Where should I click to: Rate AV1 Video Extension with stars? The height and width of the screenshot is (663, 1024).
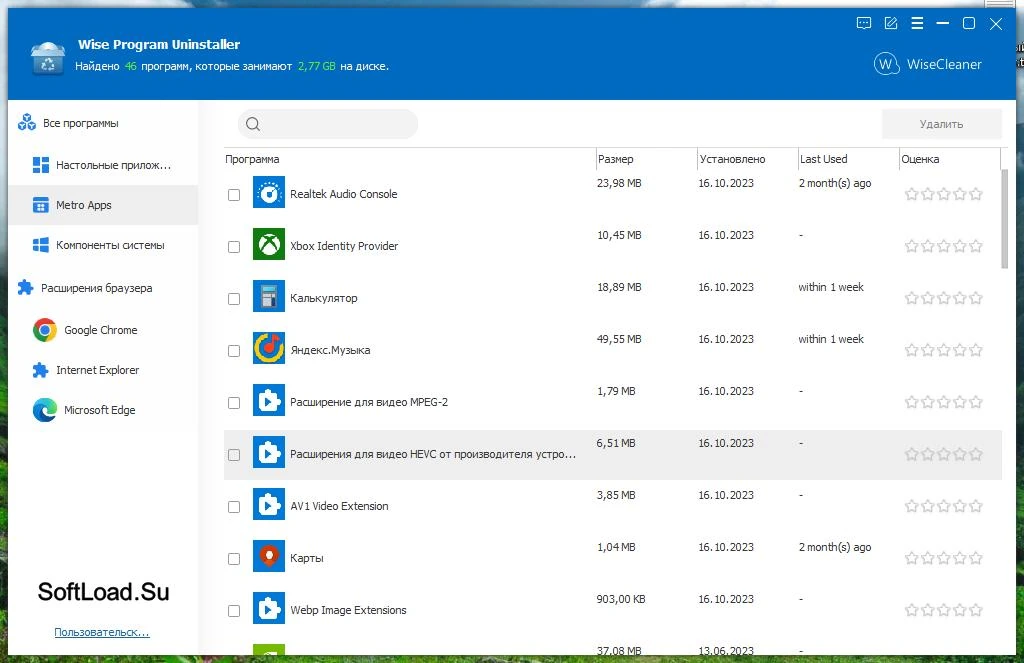(x=944, y=506)
